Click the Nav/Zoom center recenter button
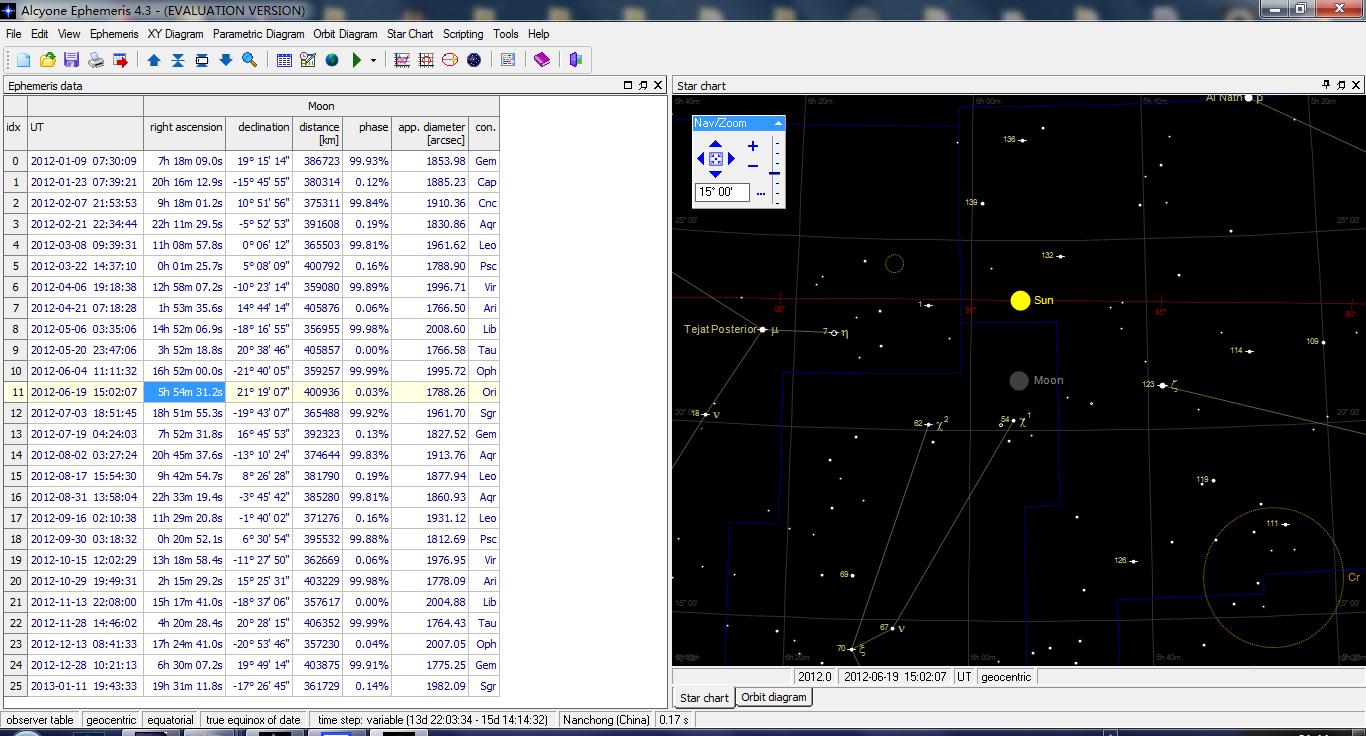 (716, 159)
